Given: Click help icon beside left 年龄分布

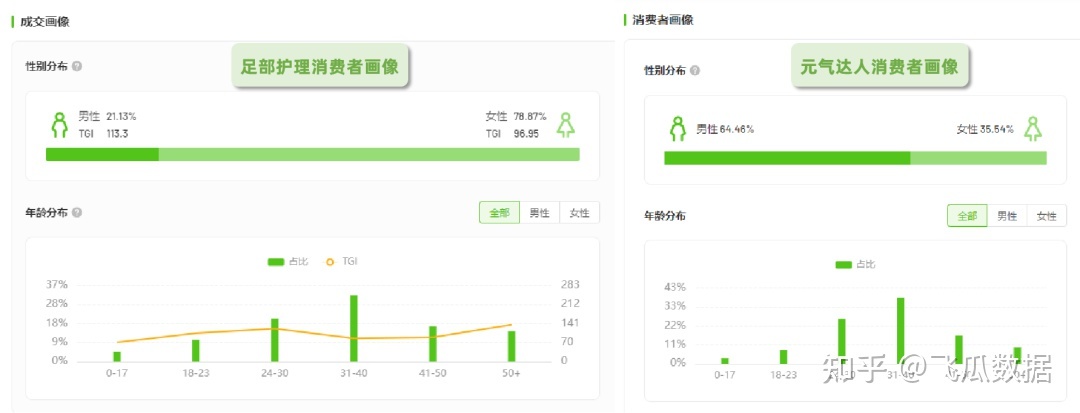Looking at the screenshot, I should [x=77, y=213].
